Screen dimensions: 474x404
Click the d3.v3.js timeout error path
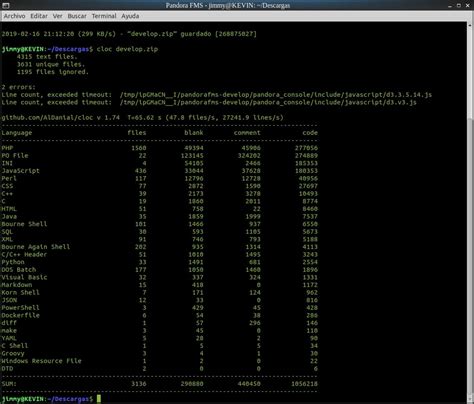pyautogui.click(x=268, y=102)
